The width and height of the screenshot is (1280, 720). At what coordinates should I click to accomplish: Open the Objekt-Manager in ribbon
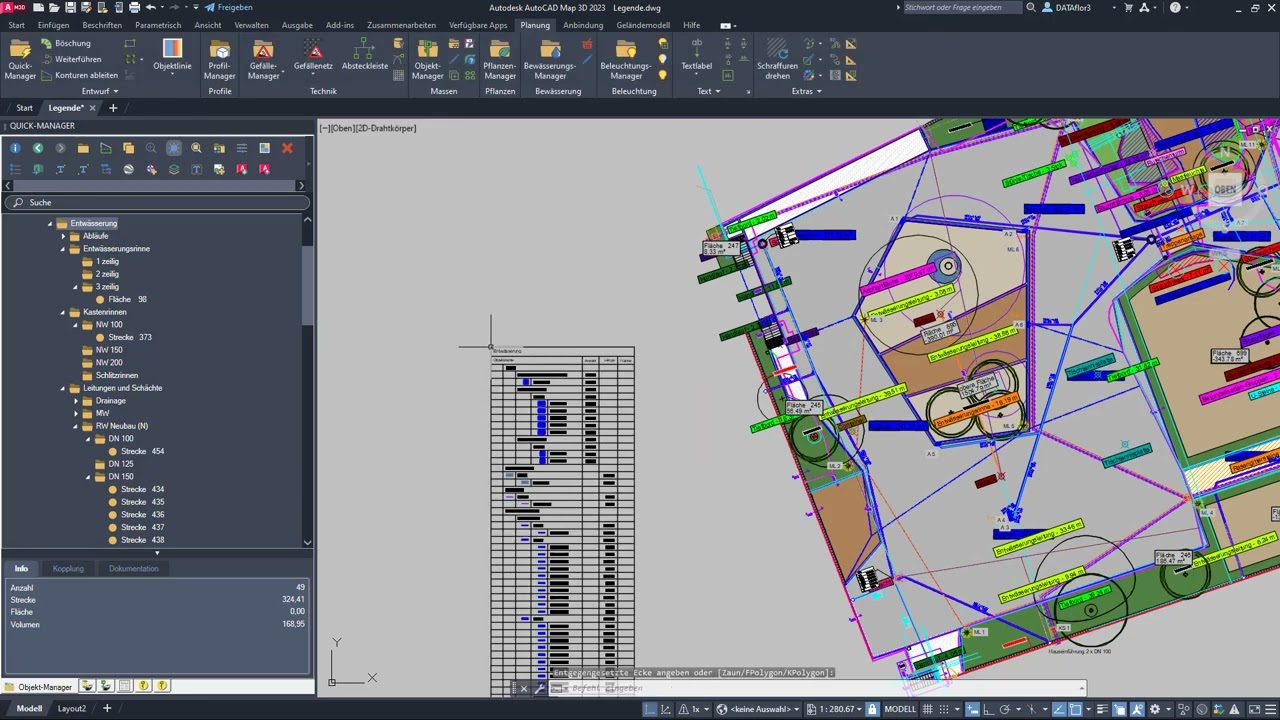(x=427, y=60)
